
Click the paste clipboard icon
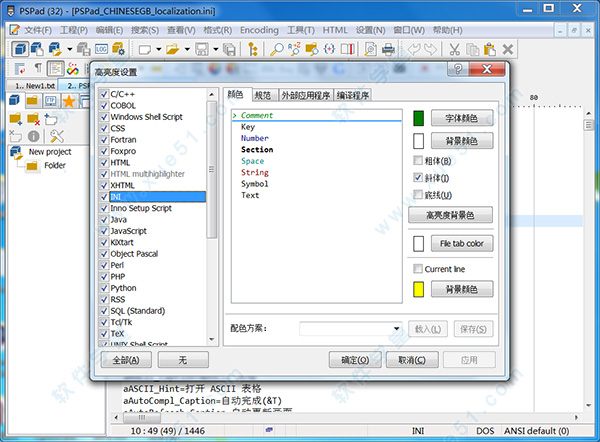click(490, 49)
